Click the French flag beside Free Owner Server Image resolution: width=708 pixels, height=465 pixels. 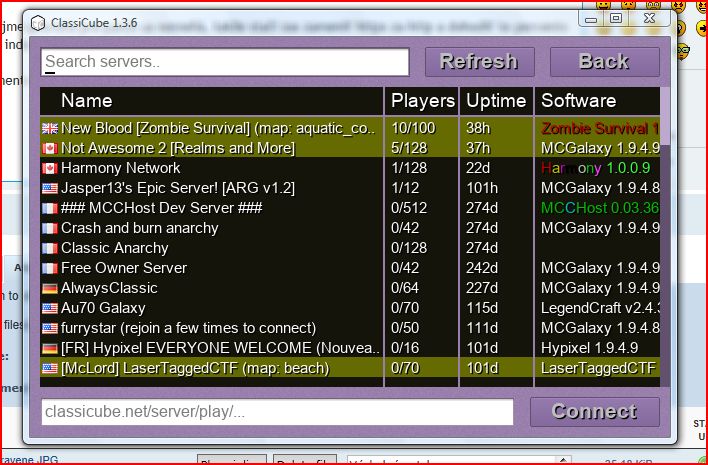click(x=50, y=268)
